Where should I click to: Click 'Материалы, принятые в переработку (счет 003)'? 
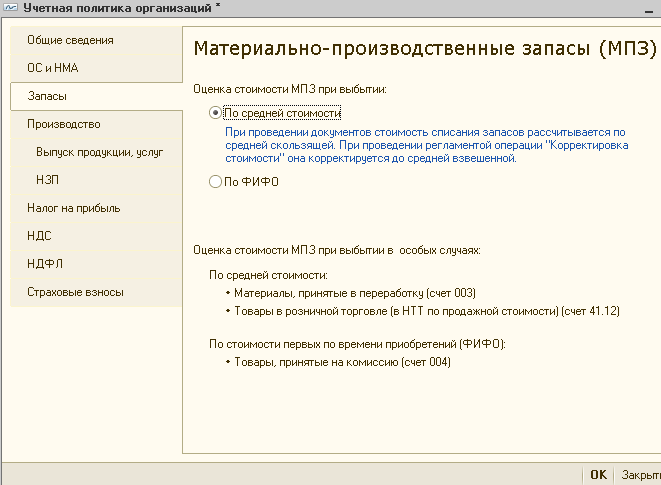(355, 293)
